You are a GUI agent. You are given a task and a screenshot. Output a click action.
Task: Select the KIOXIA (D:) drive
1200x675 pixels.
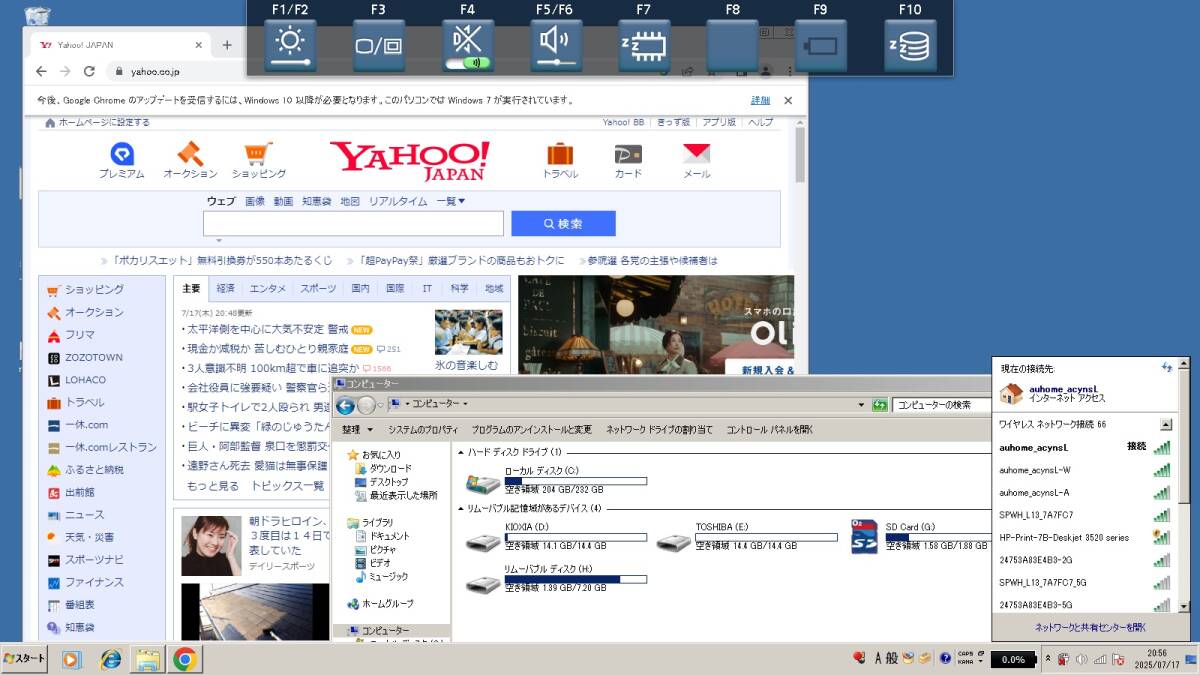point(556,537)
